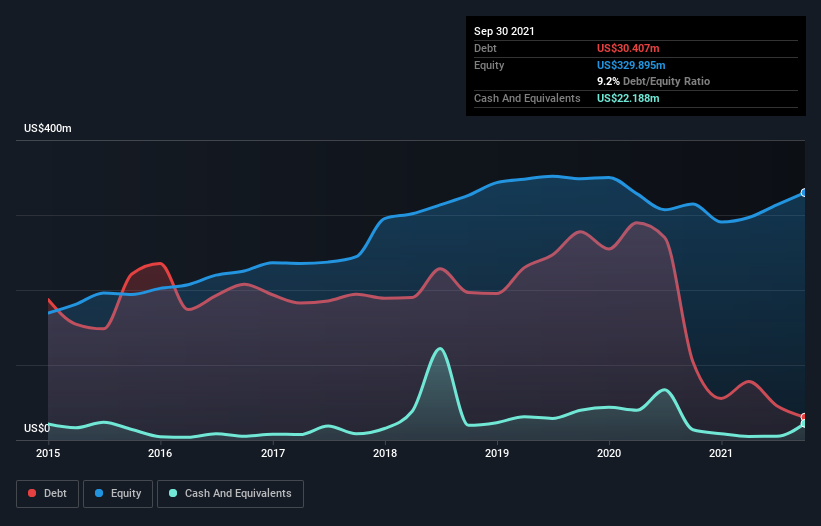
Task: Click the teal Cash And Equivalents legend dot
Action: [173, 493]
